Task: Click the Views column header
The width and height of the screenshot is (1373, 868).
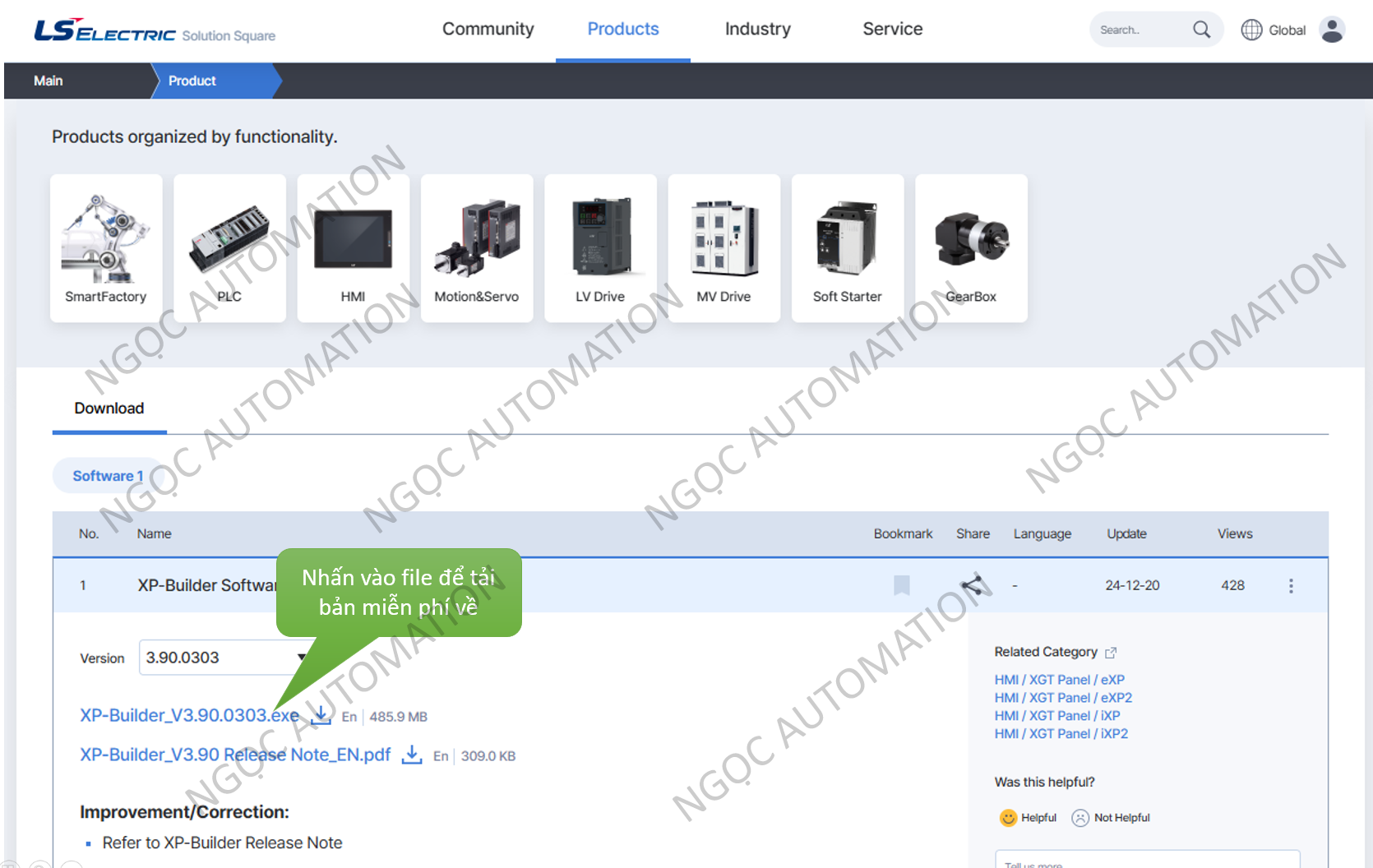Action: tap(1235, 533)
